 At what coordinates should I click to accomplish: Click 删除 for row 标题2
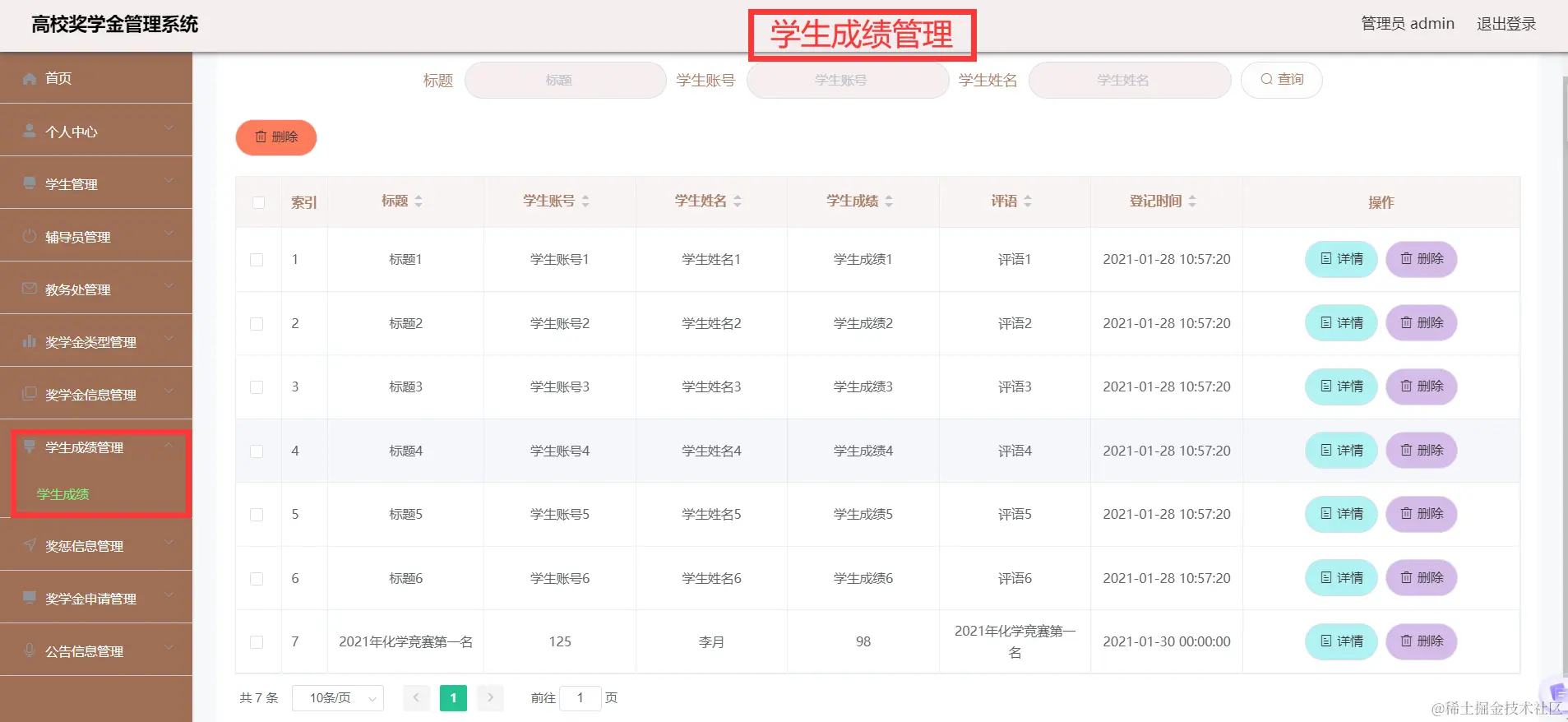pos(1422,323)
